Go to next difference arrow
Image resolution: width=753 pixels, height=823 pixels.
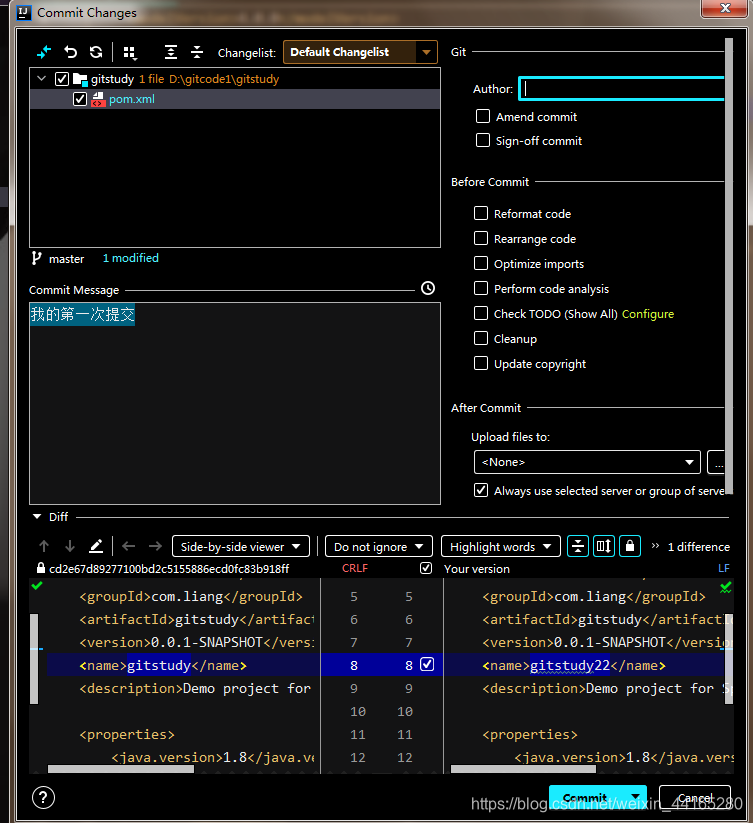pos(70,546)
